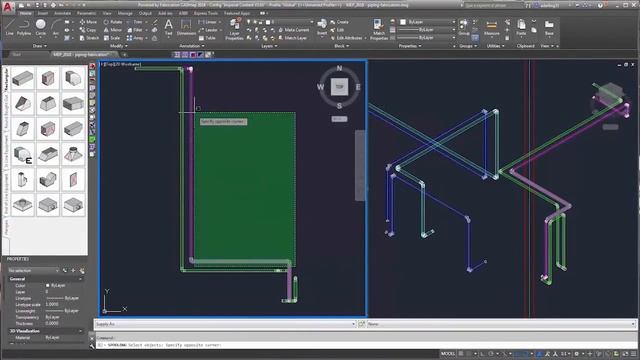Screen dimensions: 640x360
Task: Click Make Current layer button
Action: 293,30
